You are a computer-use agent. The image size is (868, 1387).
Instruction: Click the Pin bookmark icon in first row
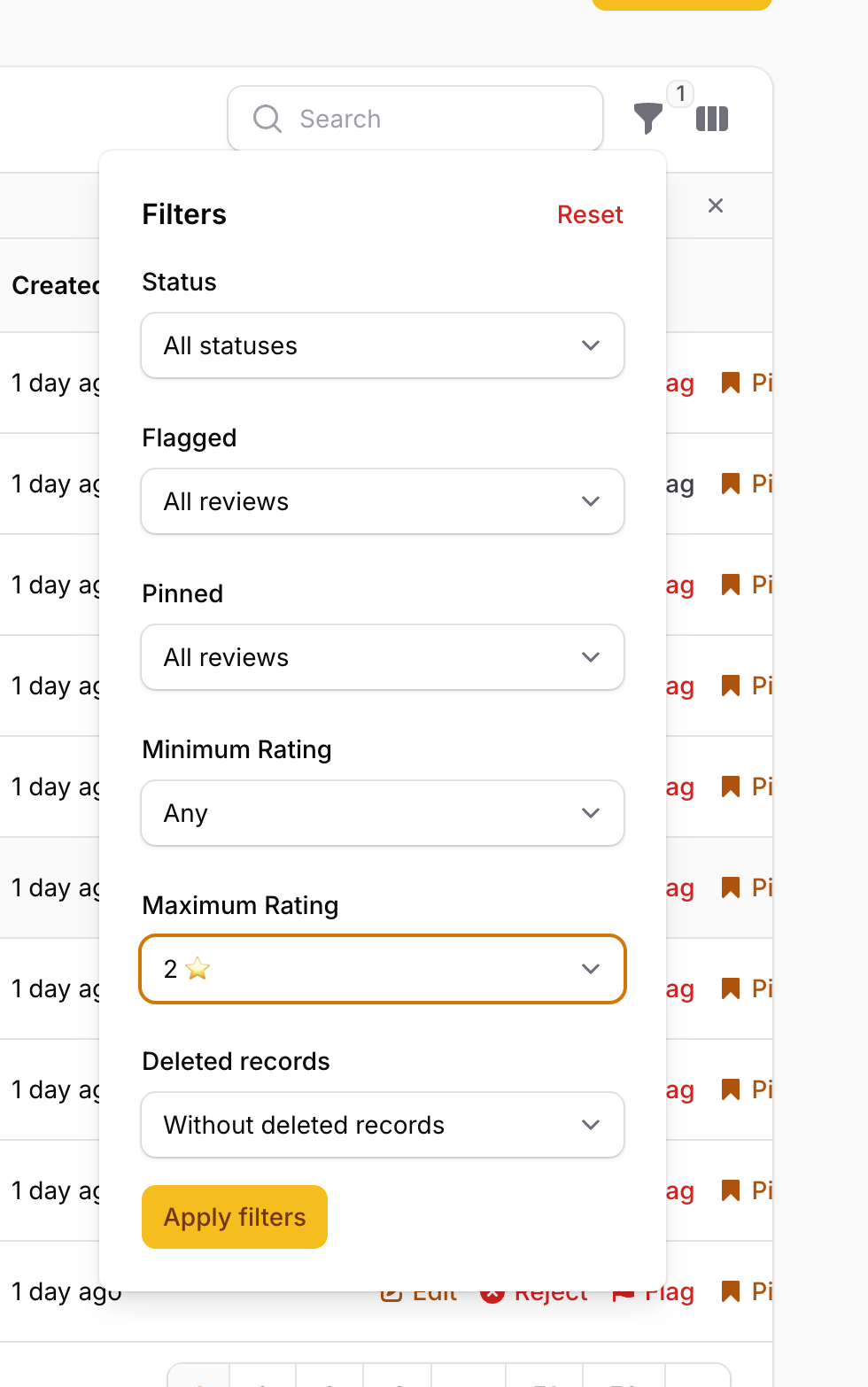(x=731, y=383)
